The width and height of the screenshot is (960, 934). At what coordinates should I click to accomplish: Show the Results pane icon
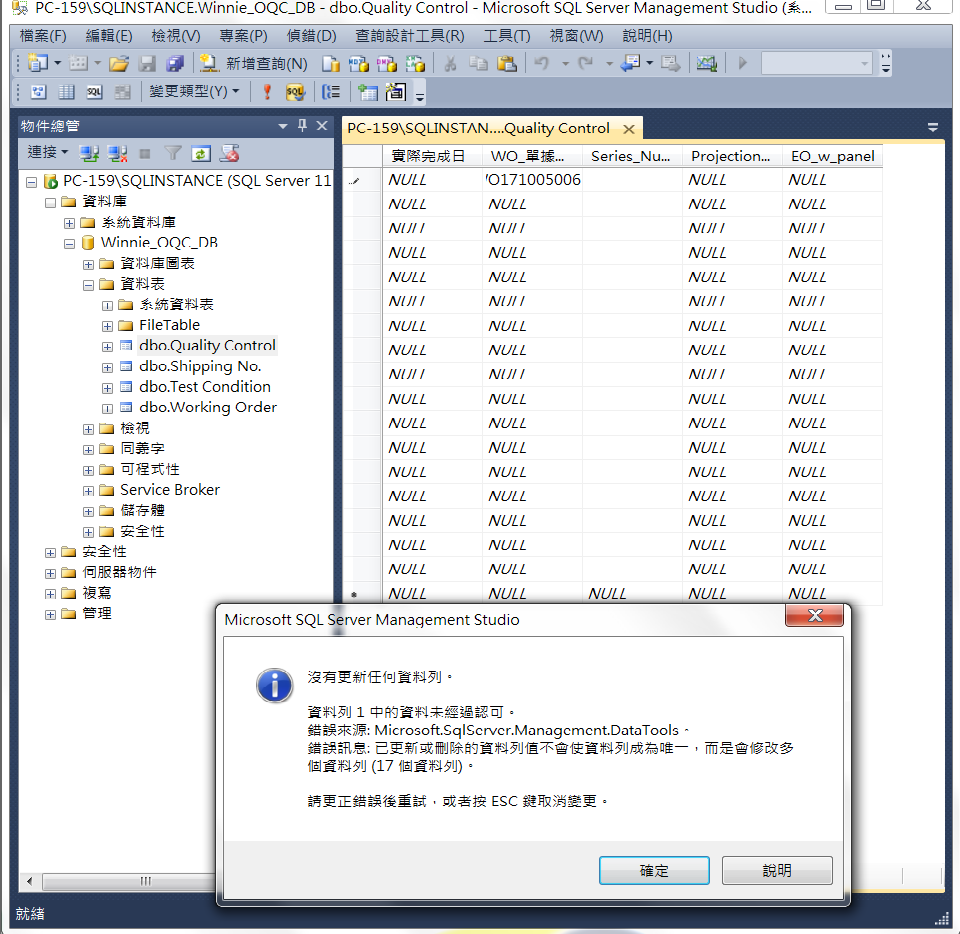(x=122, y=92)
